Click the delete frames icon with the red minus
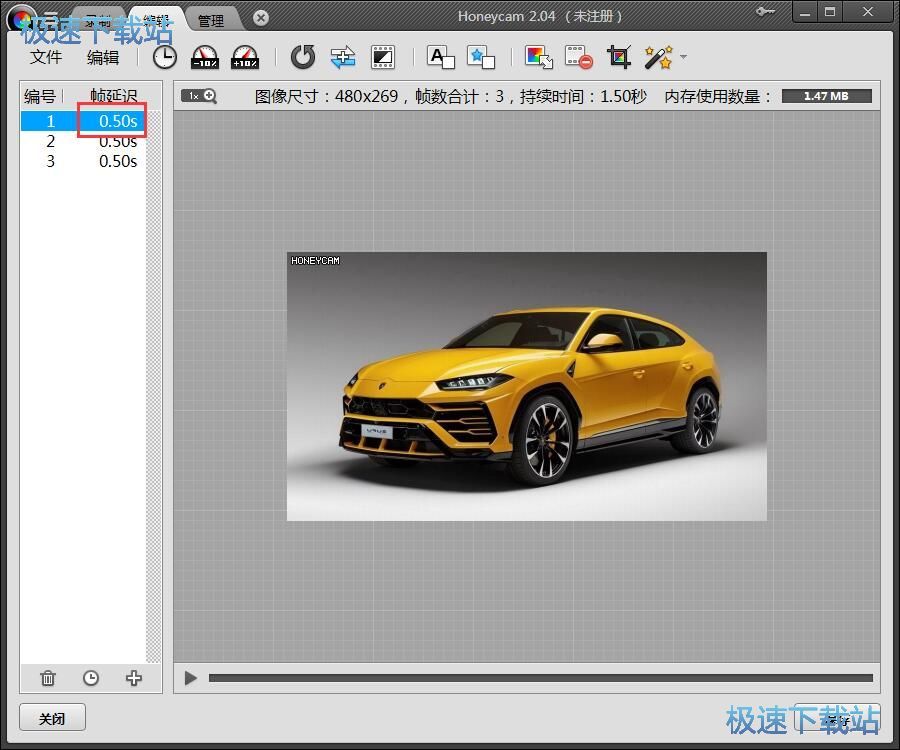This screenshot has width=900, height=750. 579,57
